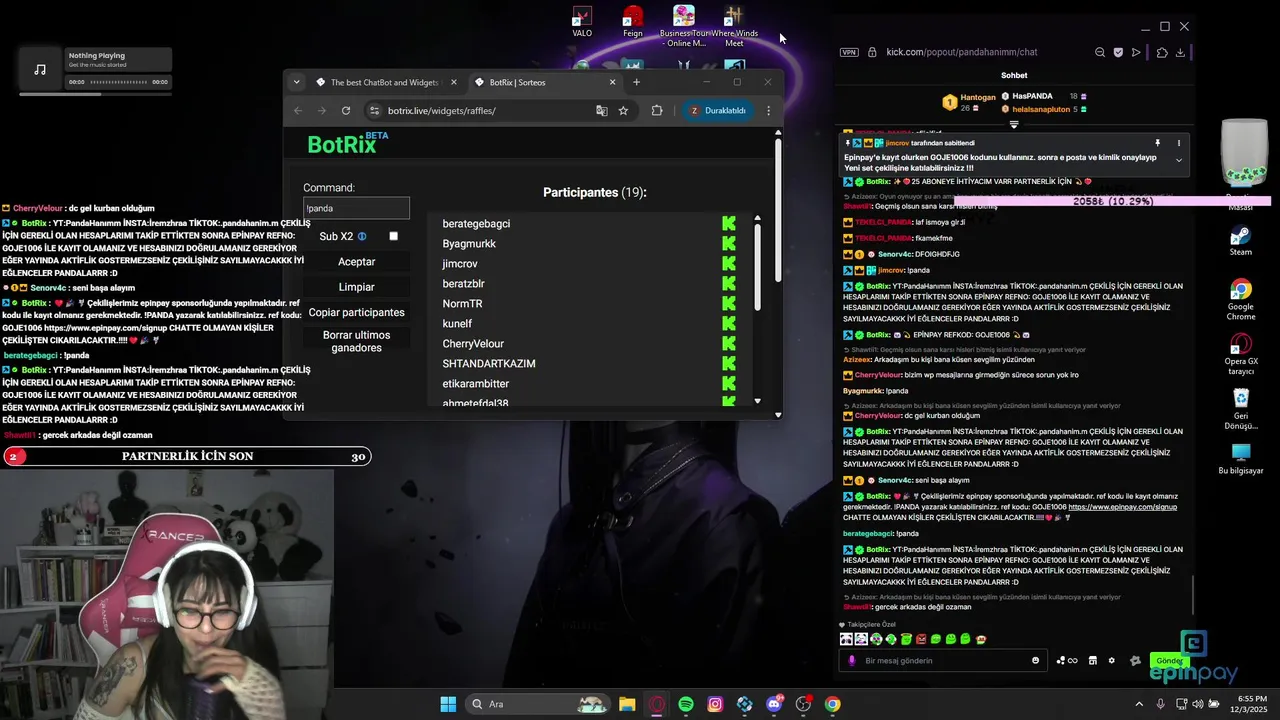The height and width of the screenshot is (720, 1280).
Task: Open Chrome three-dot menu
Action: click(768, 111)
